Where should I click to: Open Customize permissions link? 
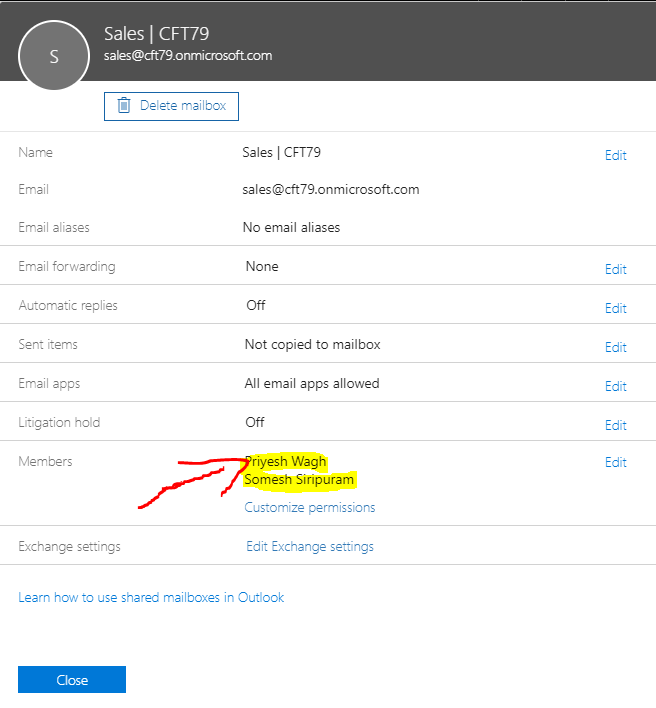(310, 507)
